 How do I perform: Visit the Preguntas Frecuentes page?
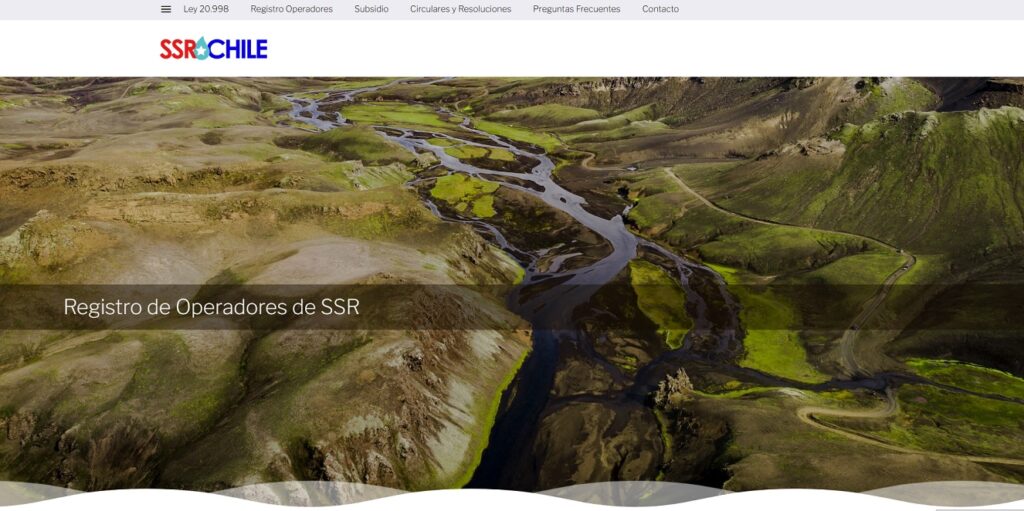[x=576, y=9]
